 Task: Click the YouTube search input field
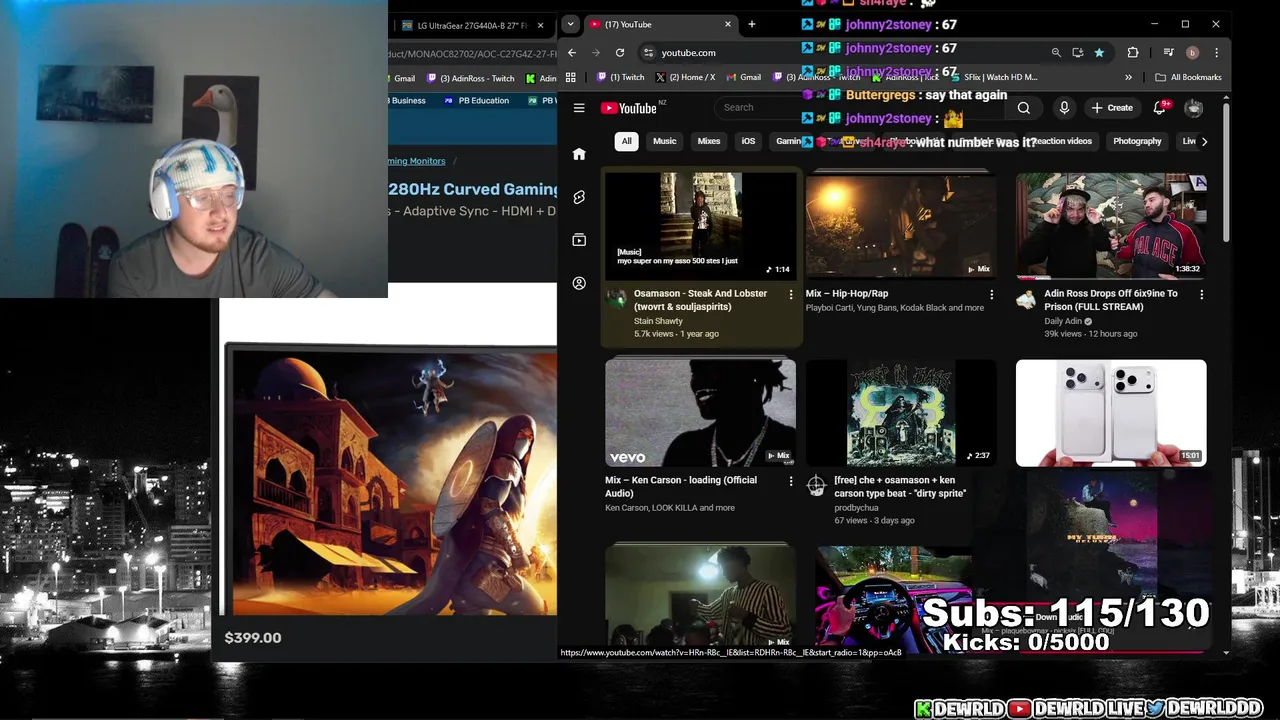tap(860, 107)
